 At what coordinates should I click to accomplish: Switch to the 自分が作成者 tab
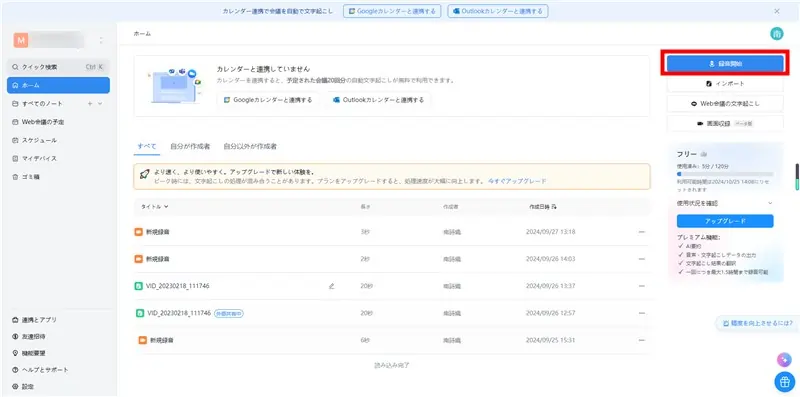click(190, 146)
